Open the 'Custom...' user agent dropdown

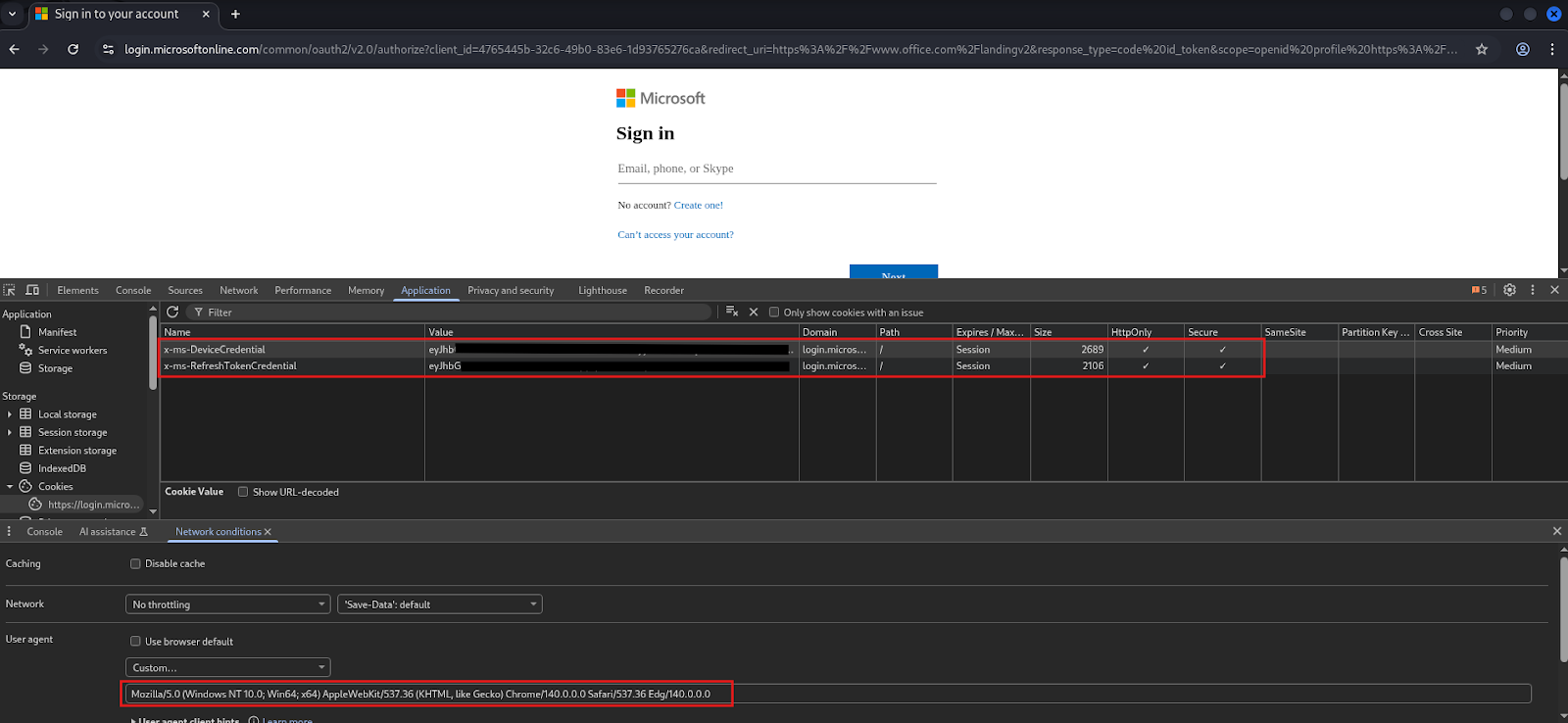(228, 667)
